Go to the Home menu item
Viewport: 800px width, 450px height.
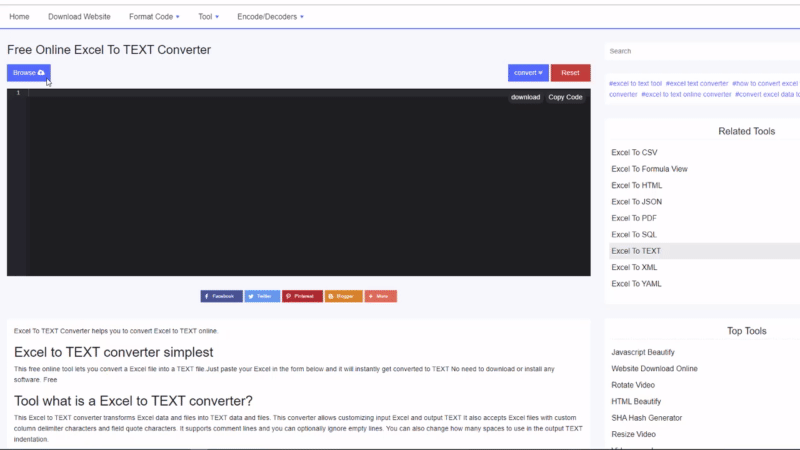pyautogui.click(x=19, y=17)
